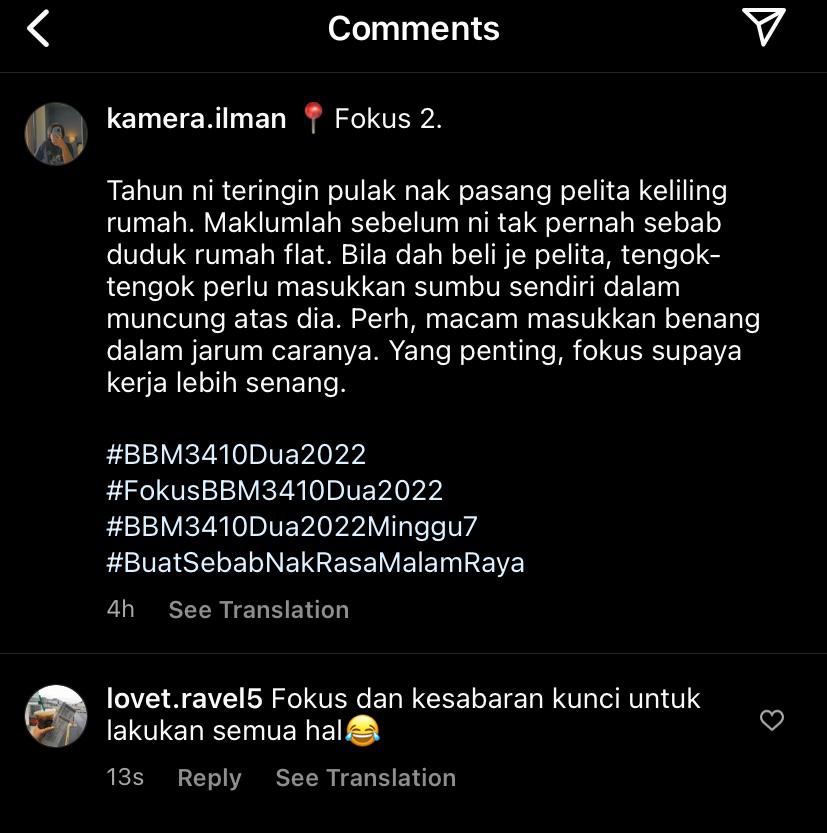827x833 pixels.
Task: Open hashtag #BBM3410Dua2022Minggu7
Action: pyautogui.click(x=292, y=526)
